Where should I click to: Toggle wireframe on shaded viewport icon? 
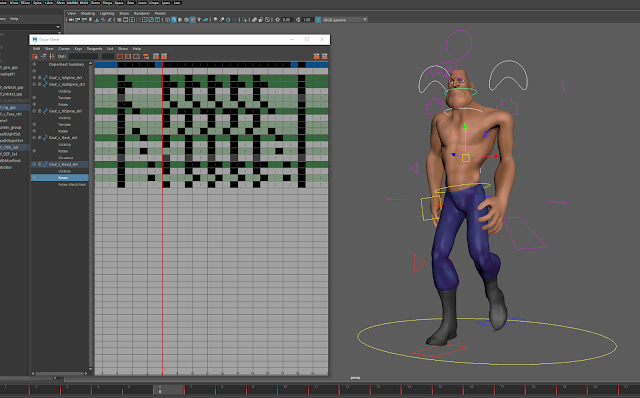(187, 20)
